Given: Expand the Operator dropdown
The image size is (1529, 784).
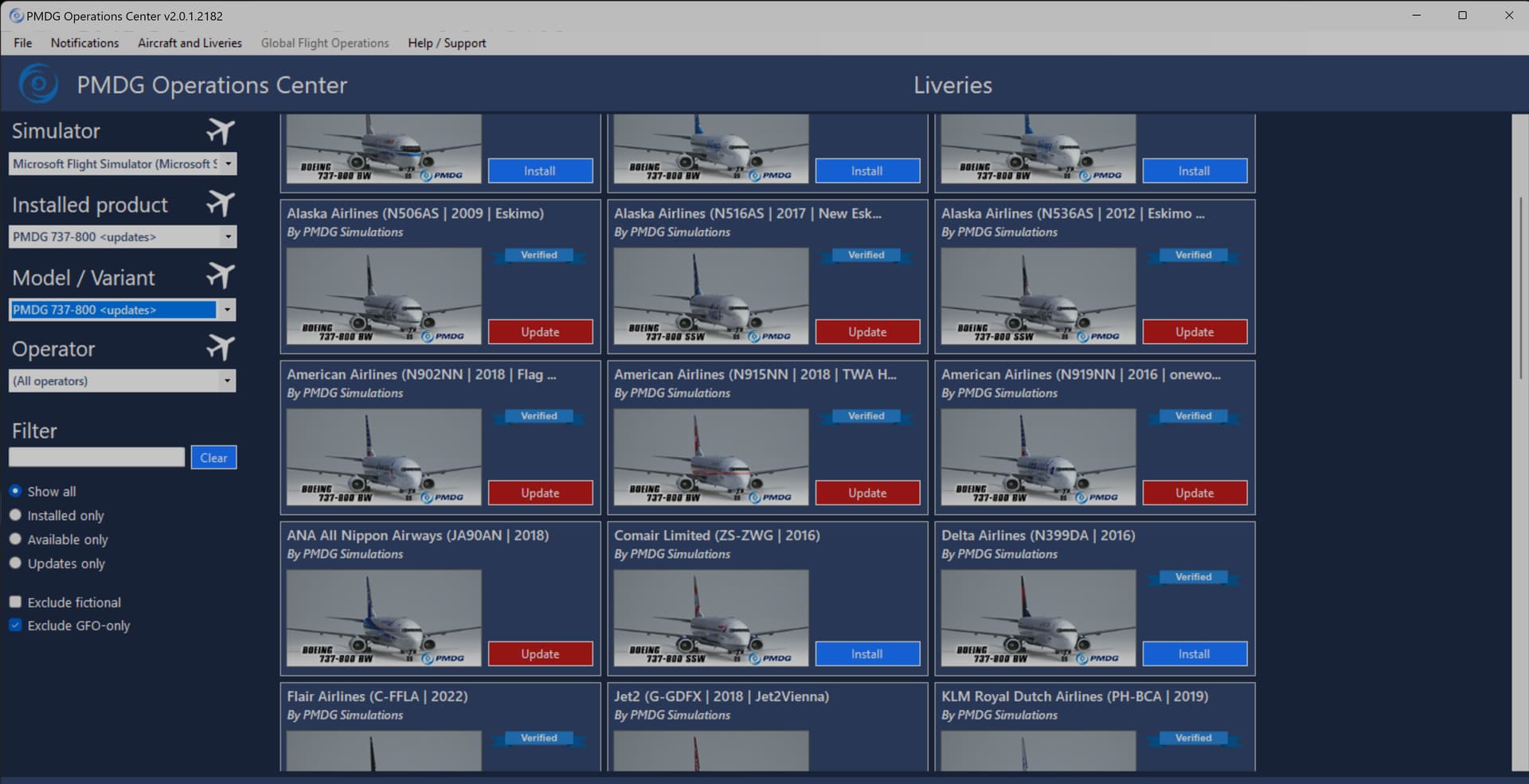Looking at the screenshot, I should tap(227, 381).
